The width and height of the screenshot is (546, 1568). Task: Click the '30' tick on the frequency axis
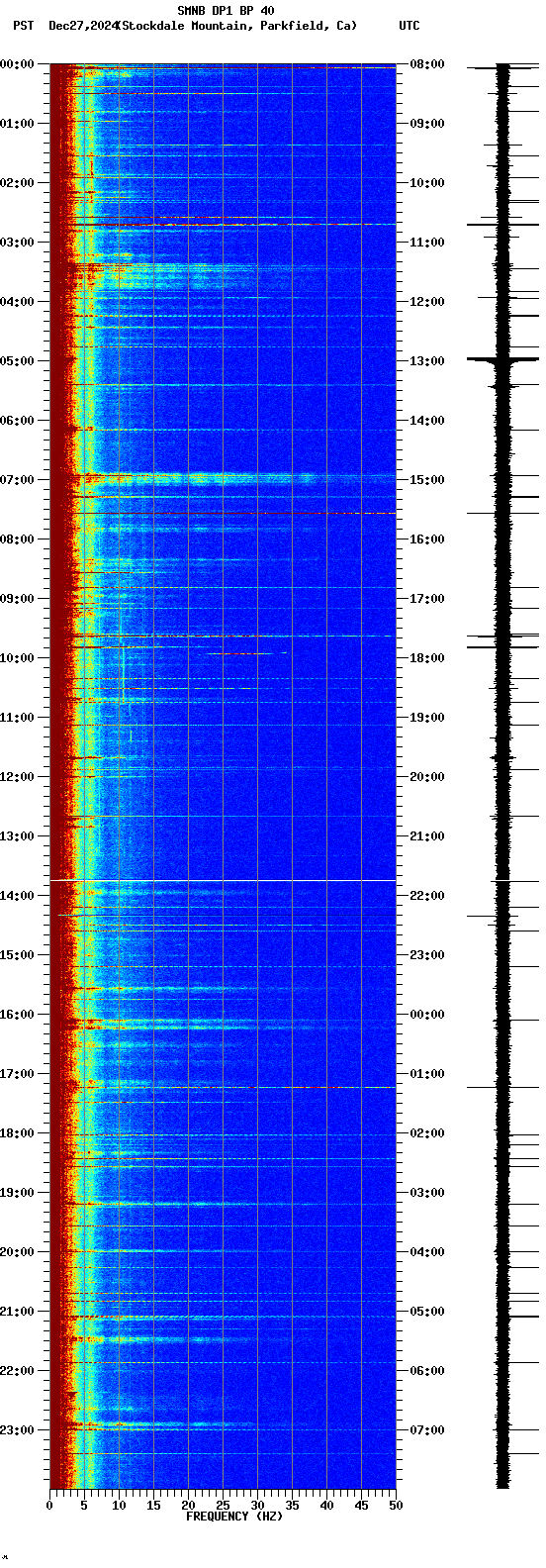pyautogui.click(x=257, y=1506)
